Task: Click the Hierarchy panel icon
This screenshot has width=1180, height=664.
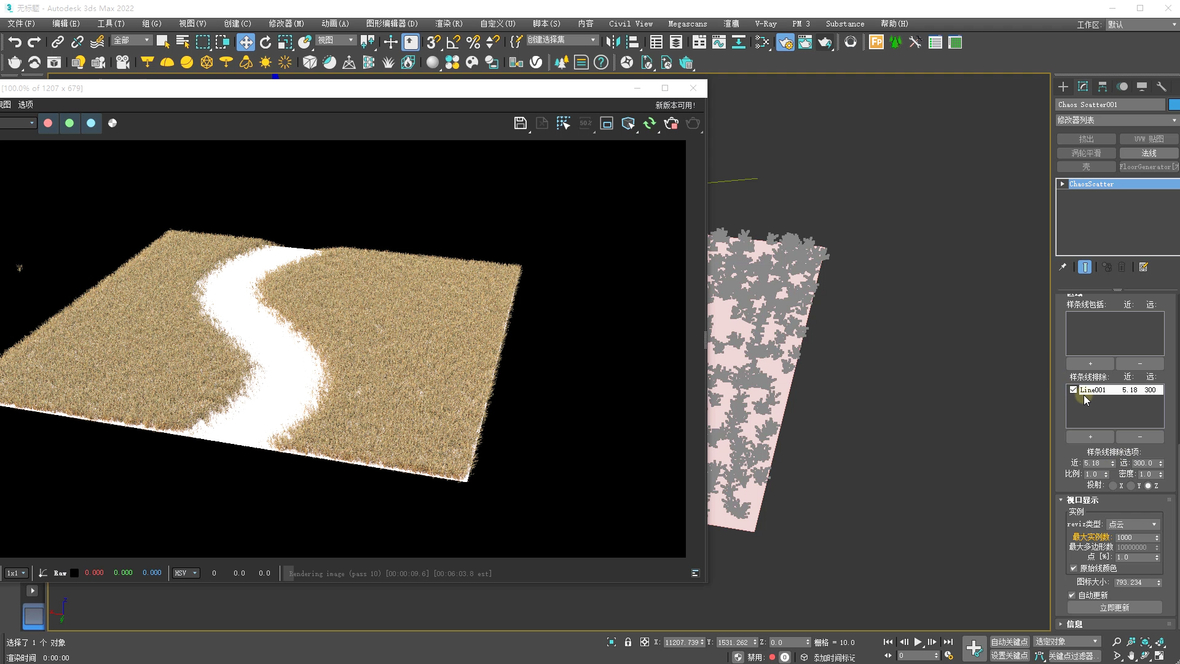Action: pyautogui.click(x=1102, y=87)
